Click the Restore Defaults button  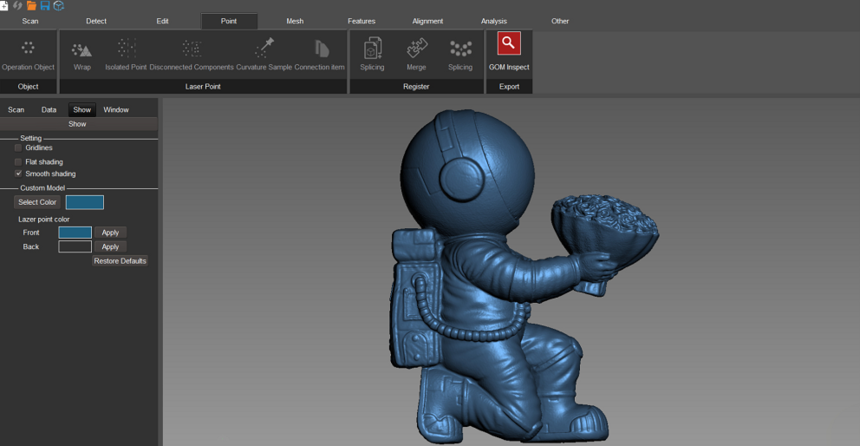click(120, 261)
